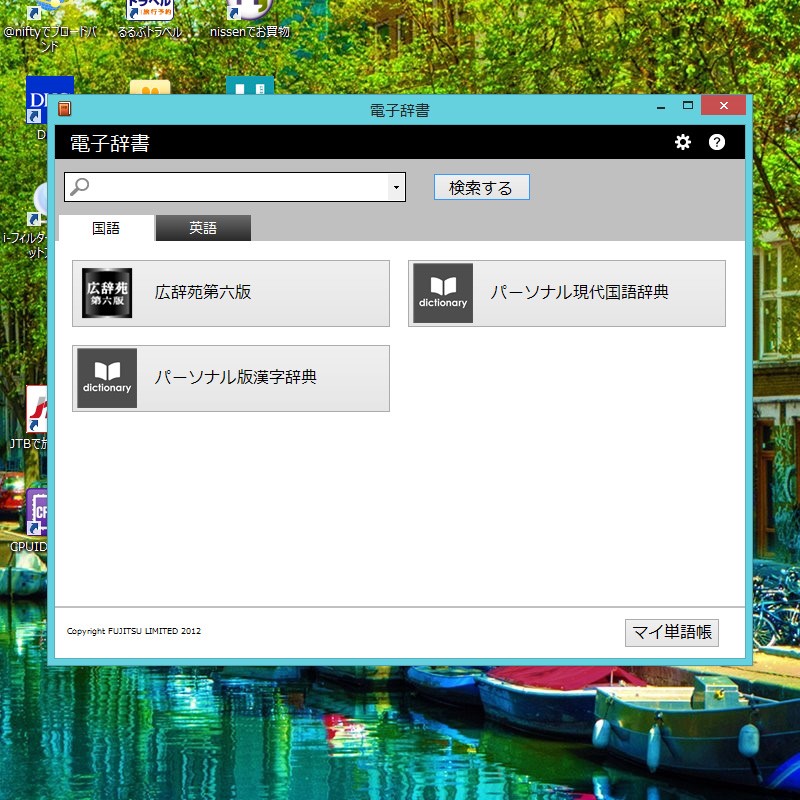Expand the search box dropdown arrow

click(x=394, y=187)
